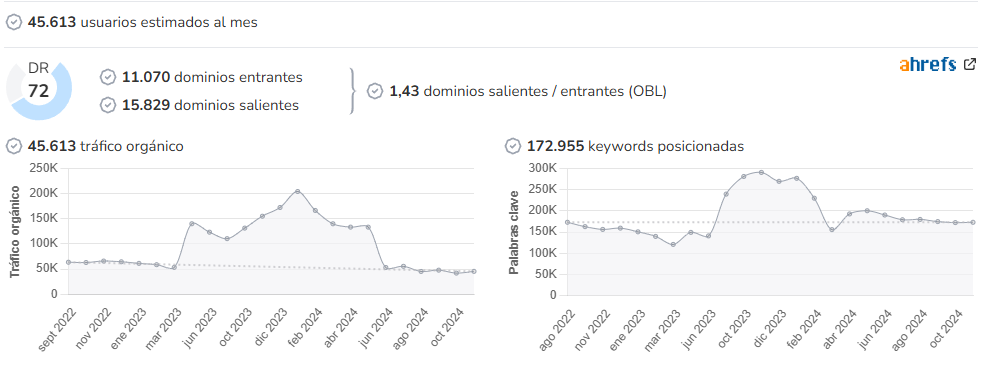Select '11.070 dominios entrantes' text
This screenshot has width=985, height=367.
212,77
